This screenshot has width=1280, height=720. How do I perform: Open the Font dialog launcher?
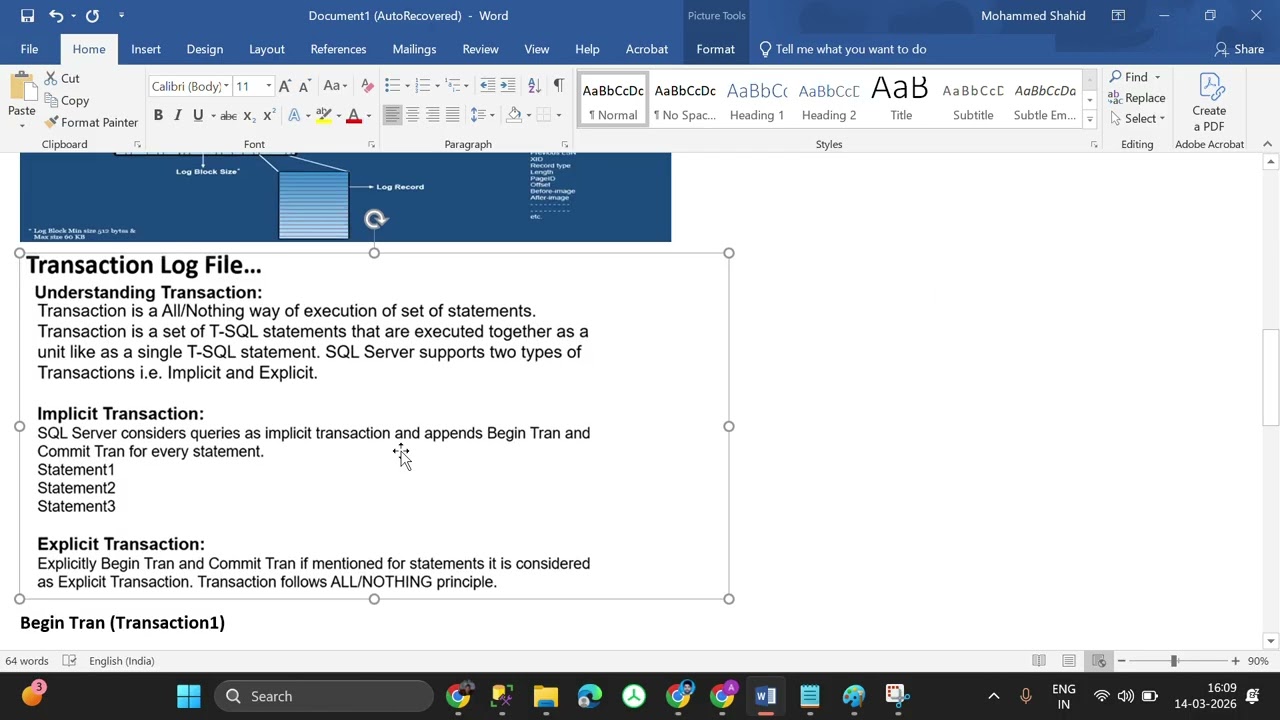pos(371,145)
